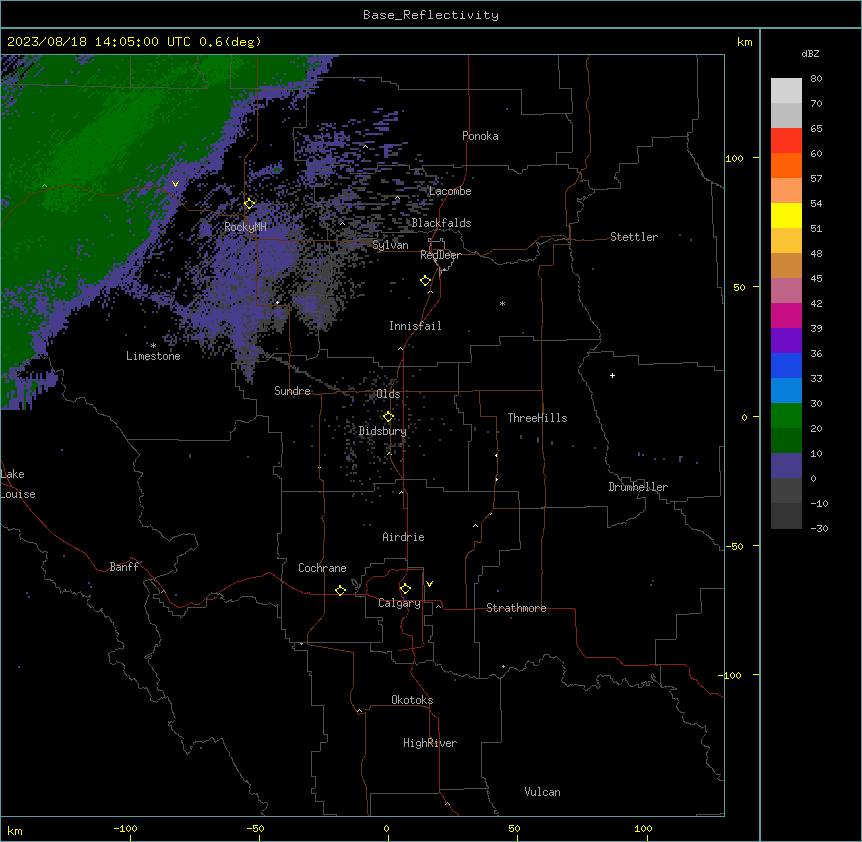The image size is (862, 842).
Task: Click the Drumheller city label
Action: click(638, 487)
